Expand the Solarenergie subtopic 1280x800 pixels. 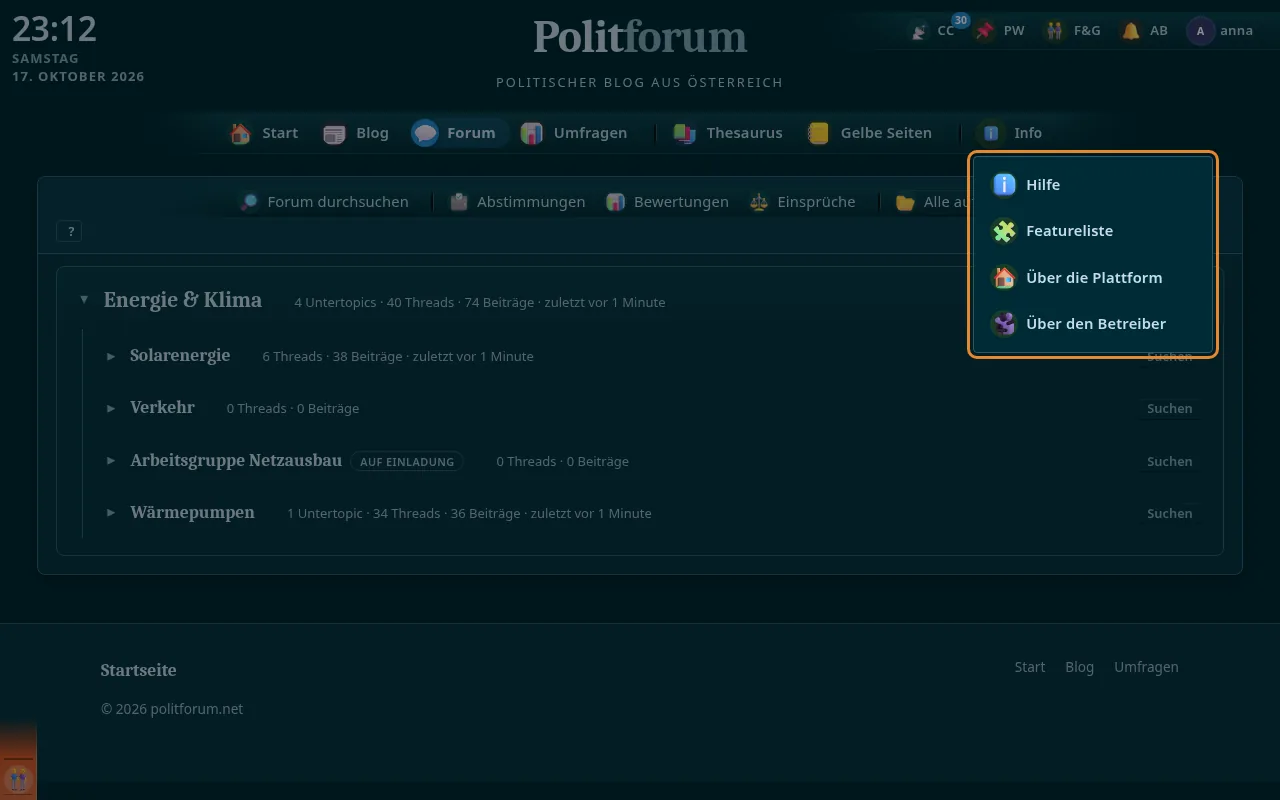click(x=111, y=356)
